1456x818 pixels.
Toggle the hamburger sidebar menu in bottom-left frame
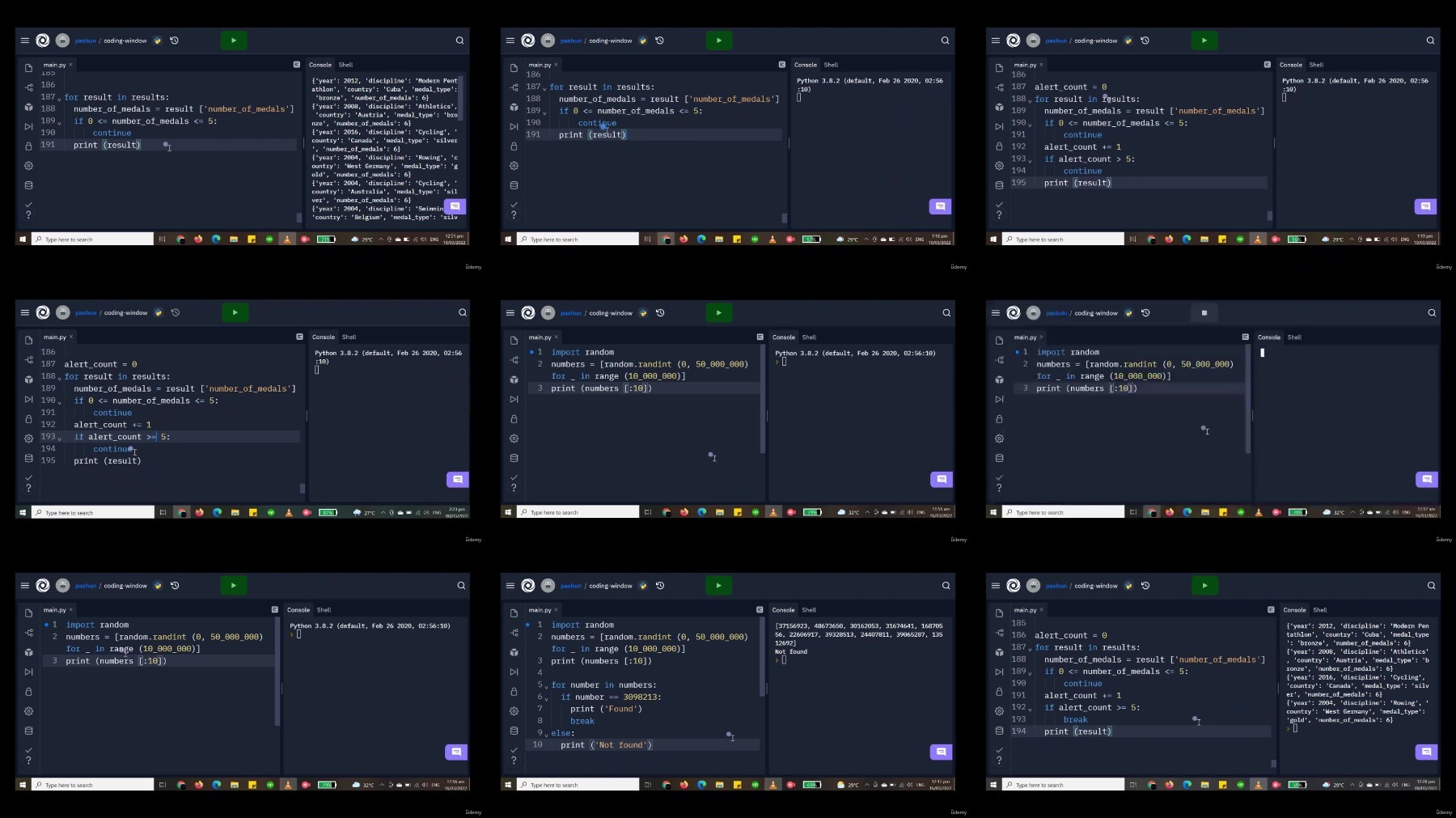(24, 585)
